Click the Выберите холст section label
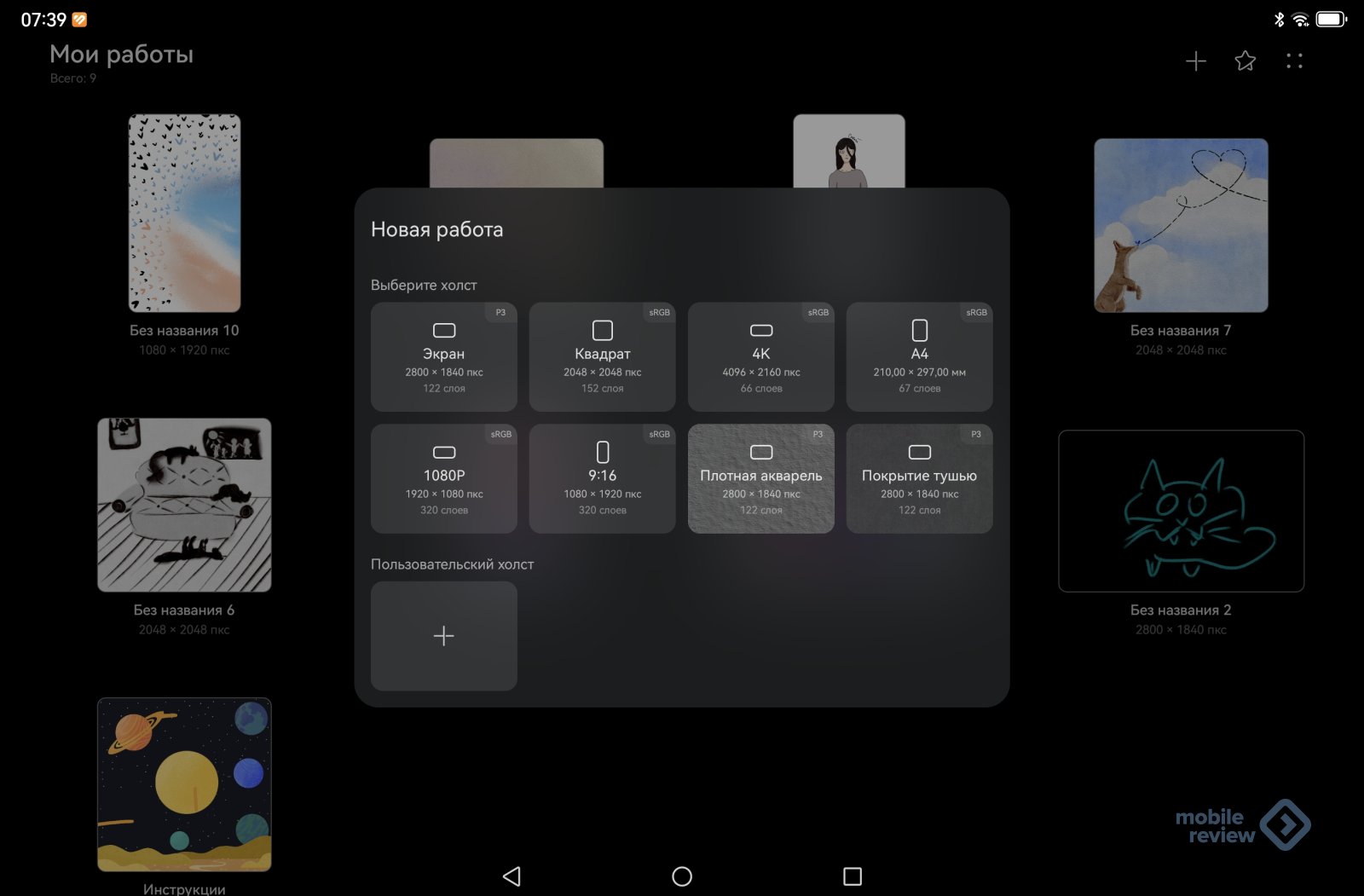The image size is (1364, 896). [424, 285]
